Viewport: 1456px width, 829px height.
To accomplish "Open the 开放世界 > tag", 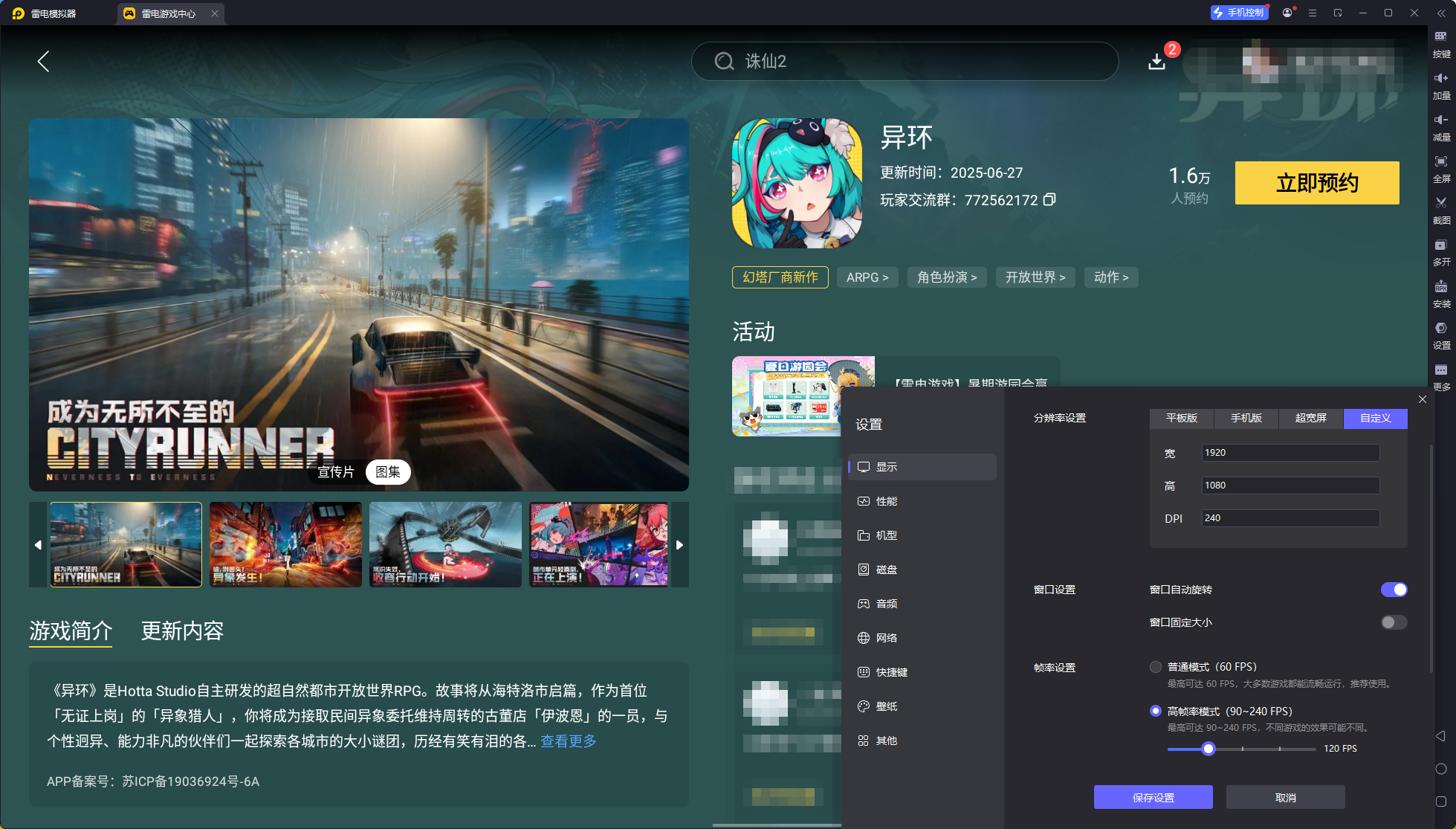I will click(x=1035, y=277).
